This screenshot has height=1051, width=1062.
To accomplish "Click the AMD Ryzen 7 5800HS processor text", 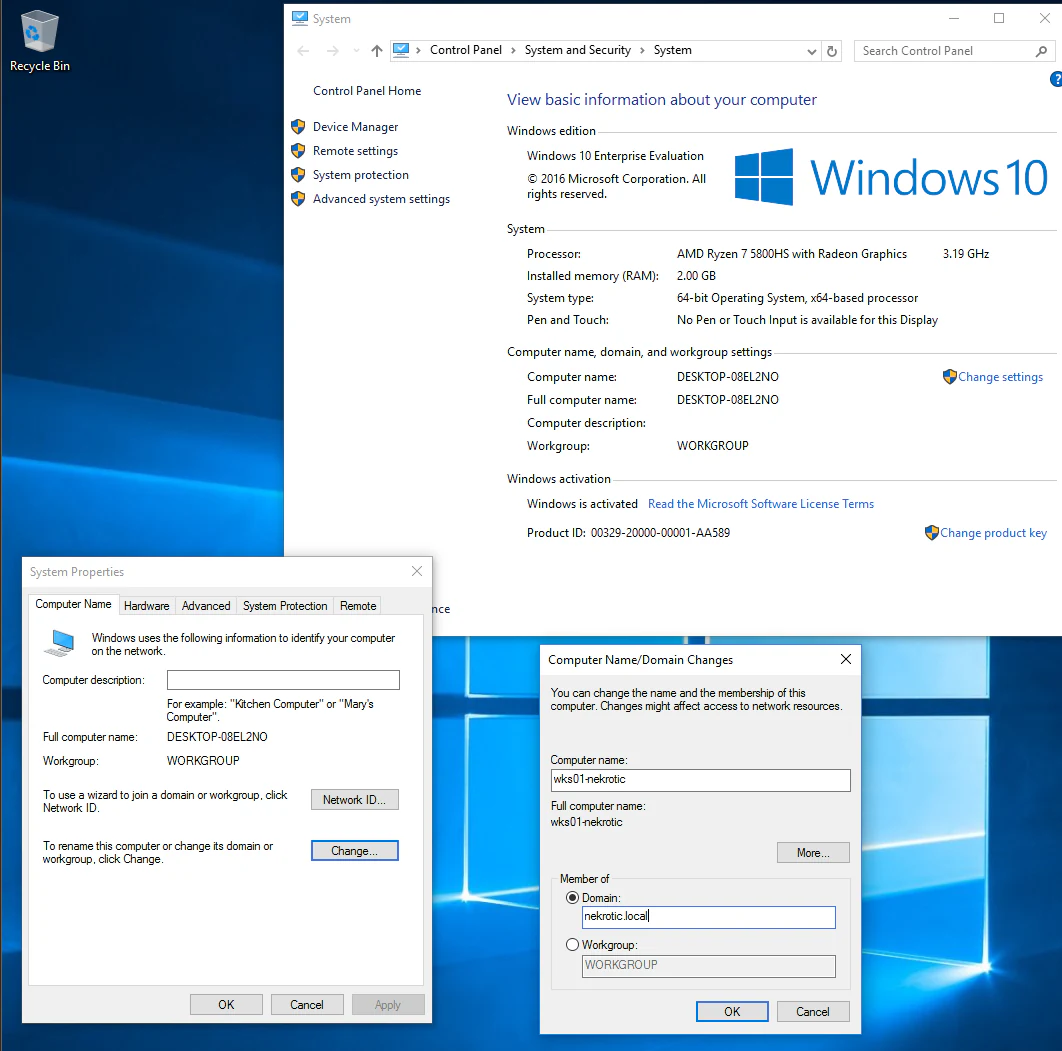I will [792, 254].
